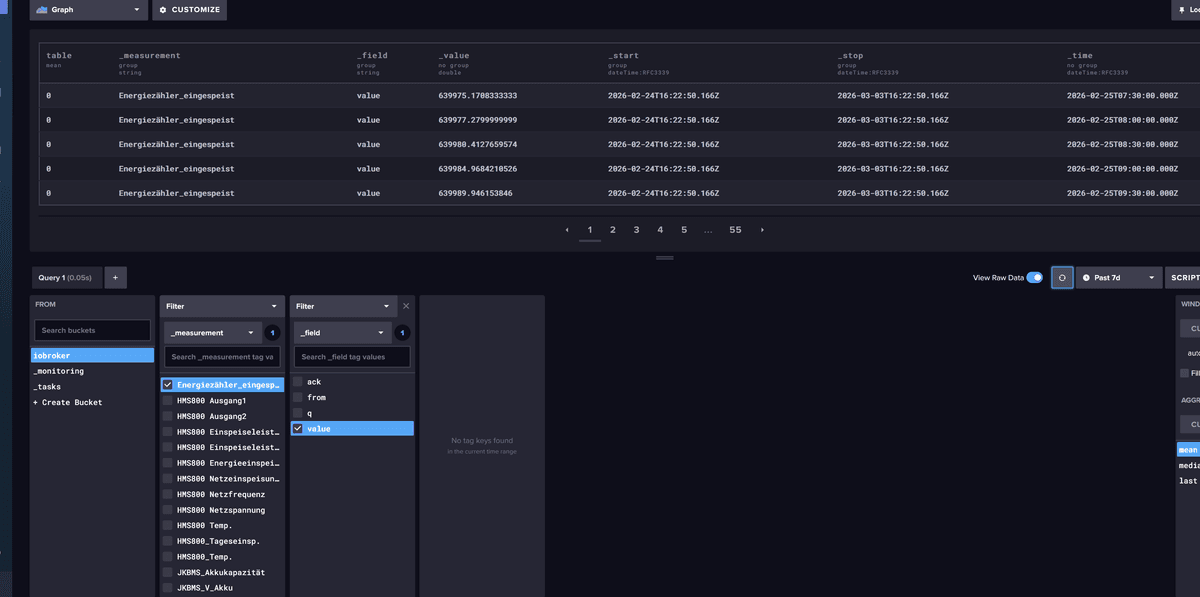Click the previous results page arrow
The height and width of the screenshot is (597, 1200).
pos(567,230)
